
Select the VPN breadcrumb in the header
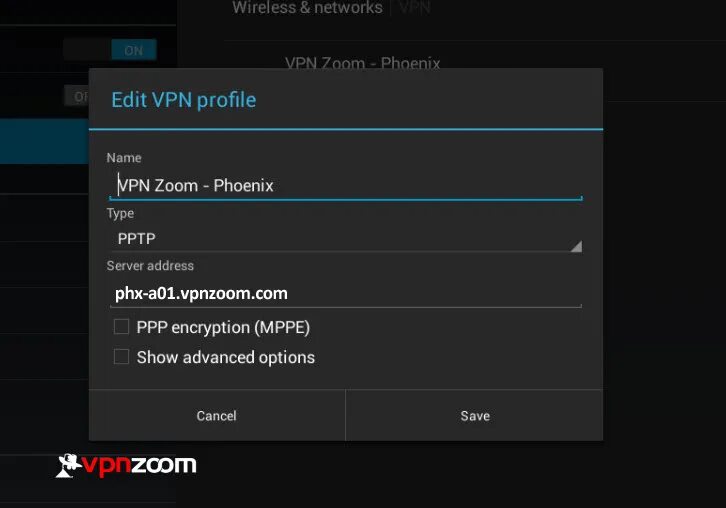(414, 8)
